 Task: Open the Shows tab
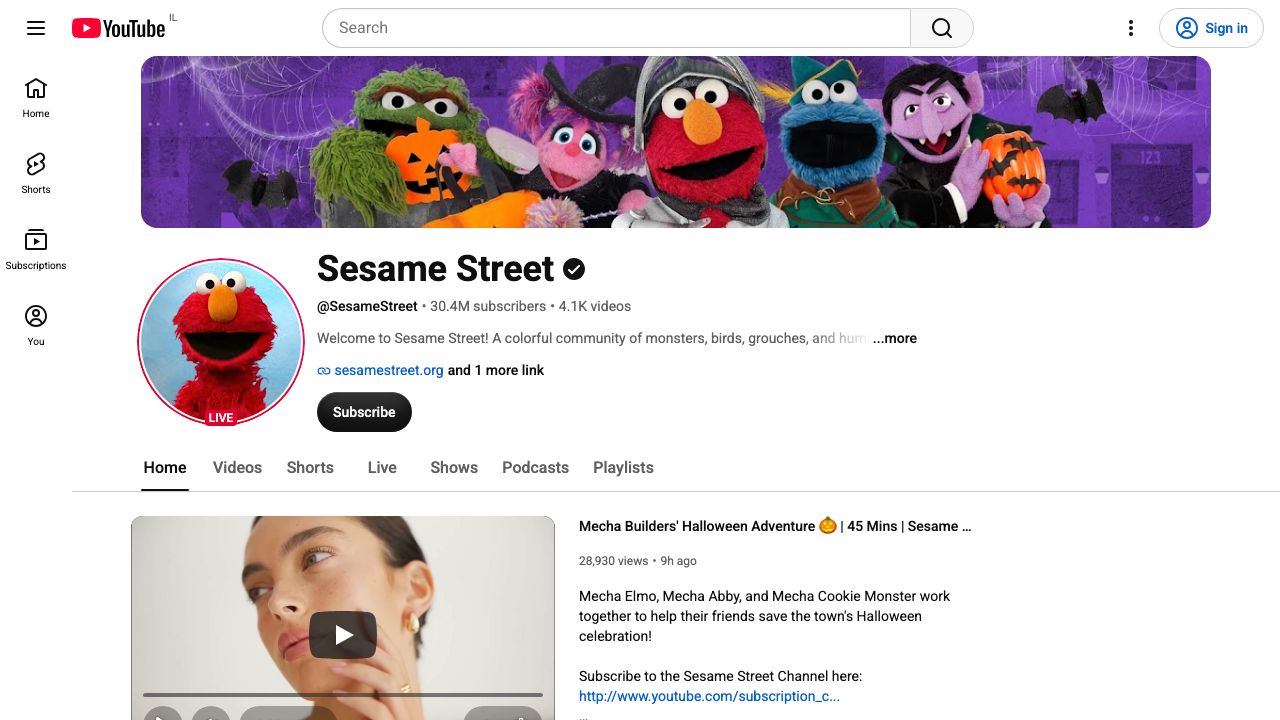tap(454, 467)
